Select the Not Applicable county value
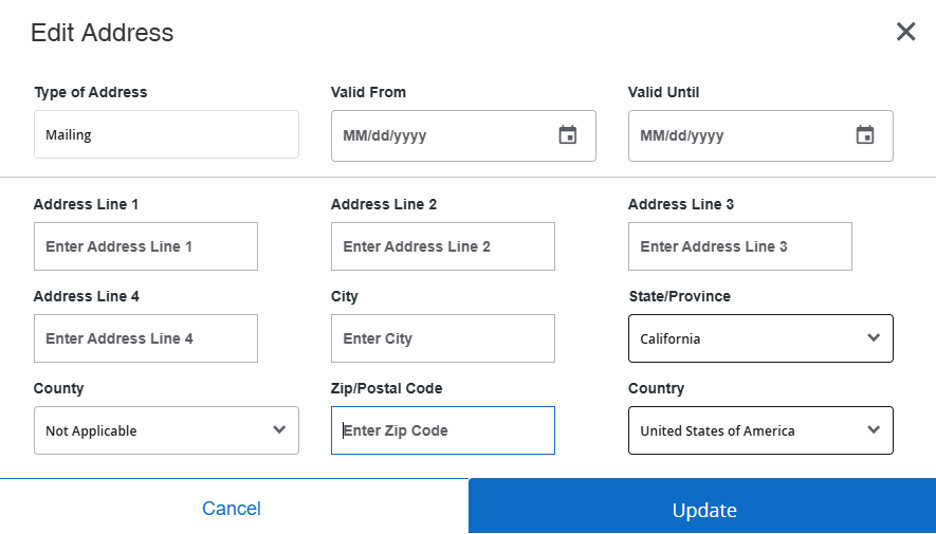 (x=150, y=430)
